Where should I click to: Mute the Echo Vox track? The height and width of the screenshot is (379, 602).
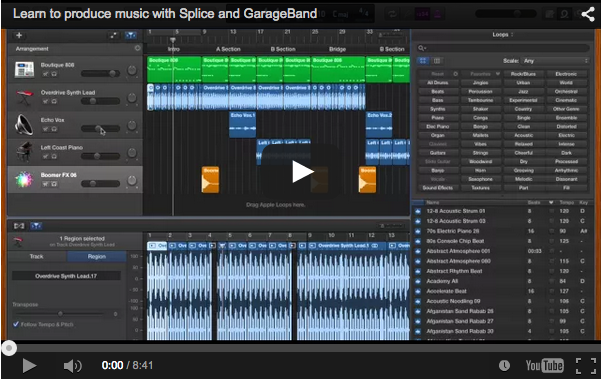(x=45, y=129)
